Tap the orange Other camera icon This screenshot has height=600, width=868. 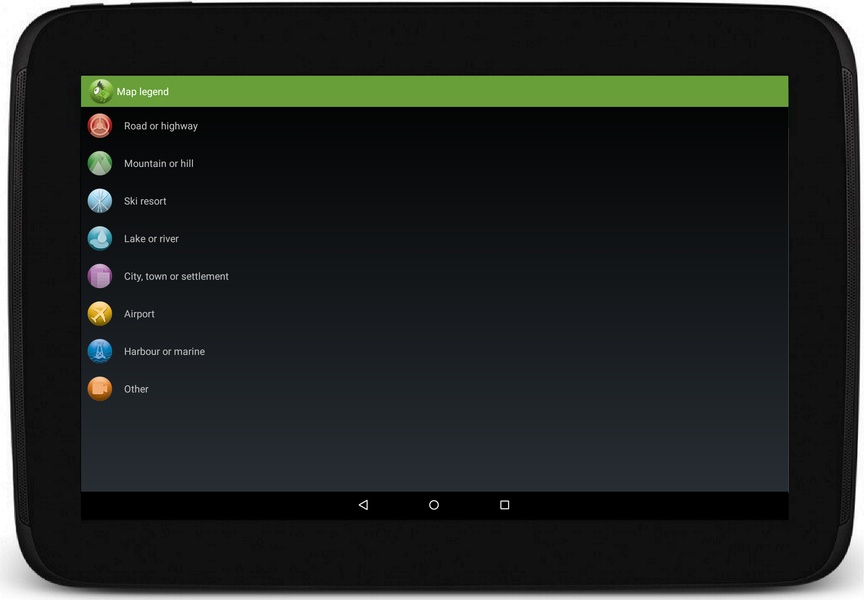(100, 389)
